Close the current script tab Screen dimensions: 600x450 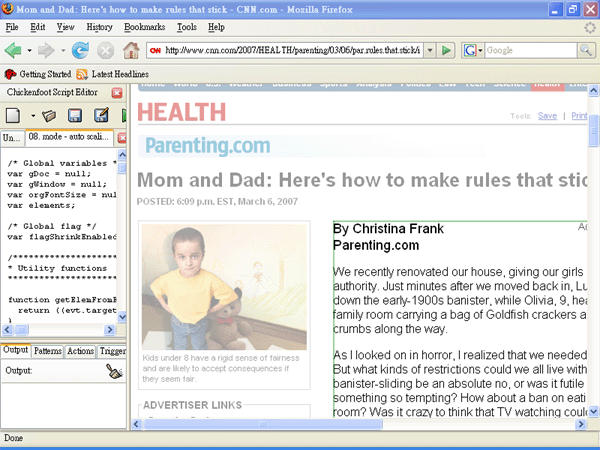click(x=122, y=138)
